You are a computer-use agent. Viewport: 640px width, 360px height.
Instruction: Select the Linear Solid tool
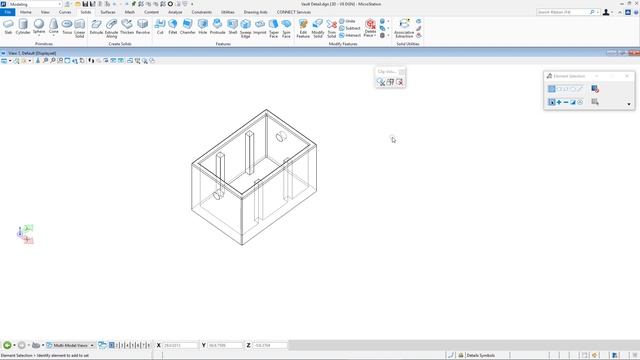point(80,29)
